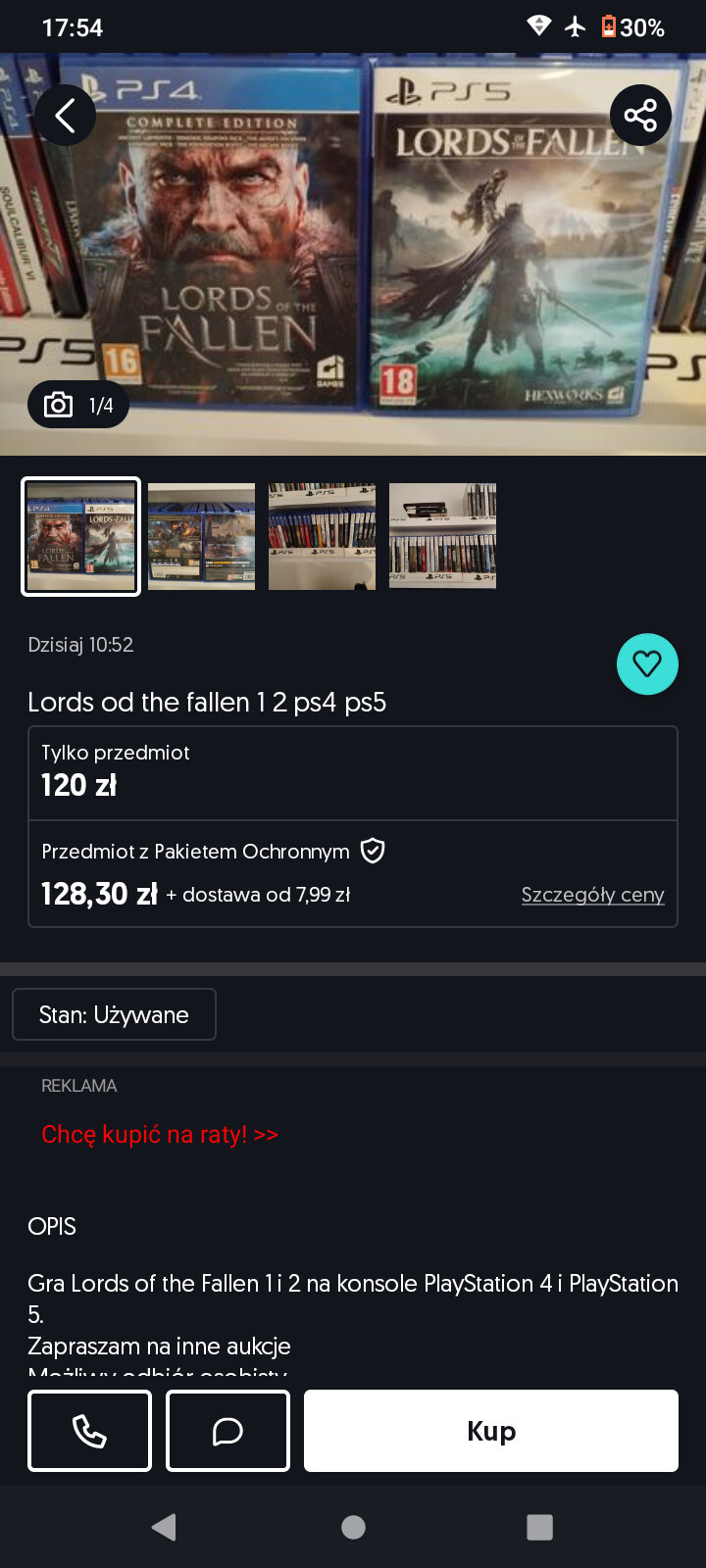Tap the Android home circle button
The width and height of the screenshot is (706, 1568).
pyautogui.click(x=353, y=1527)
